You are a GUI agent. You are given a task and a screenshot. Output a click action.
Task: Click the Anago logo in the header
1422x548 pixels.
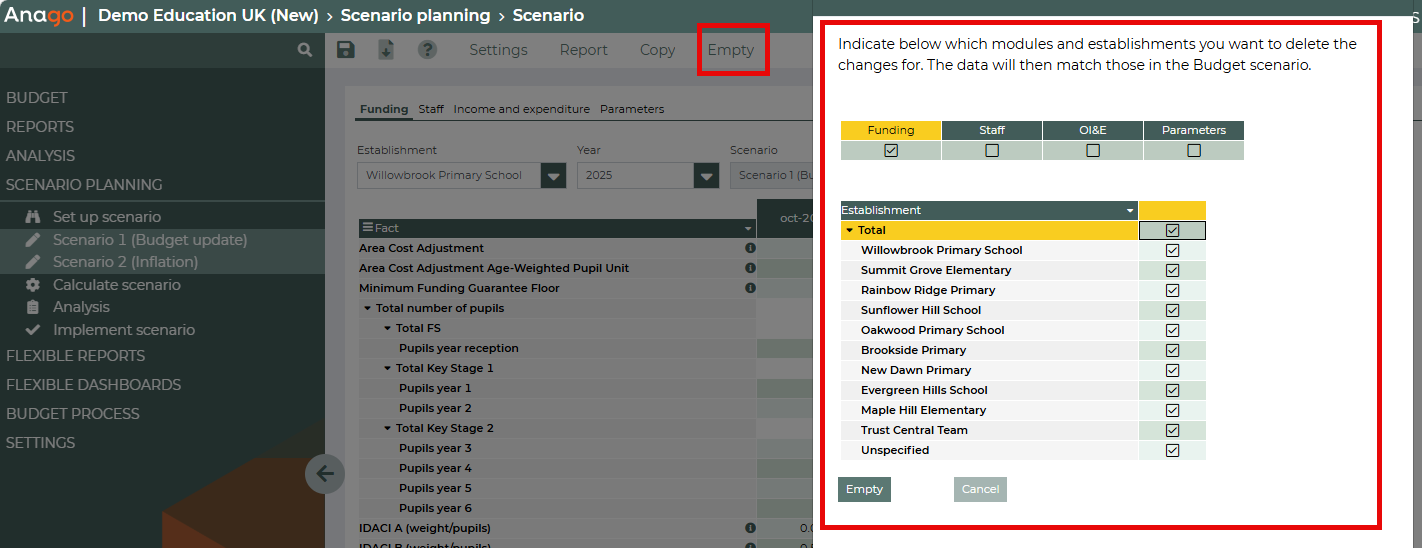click(39, 16)
